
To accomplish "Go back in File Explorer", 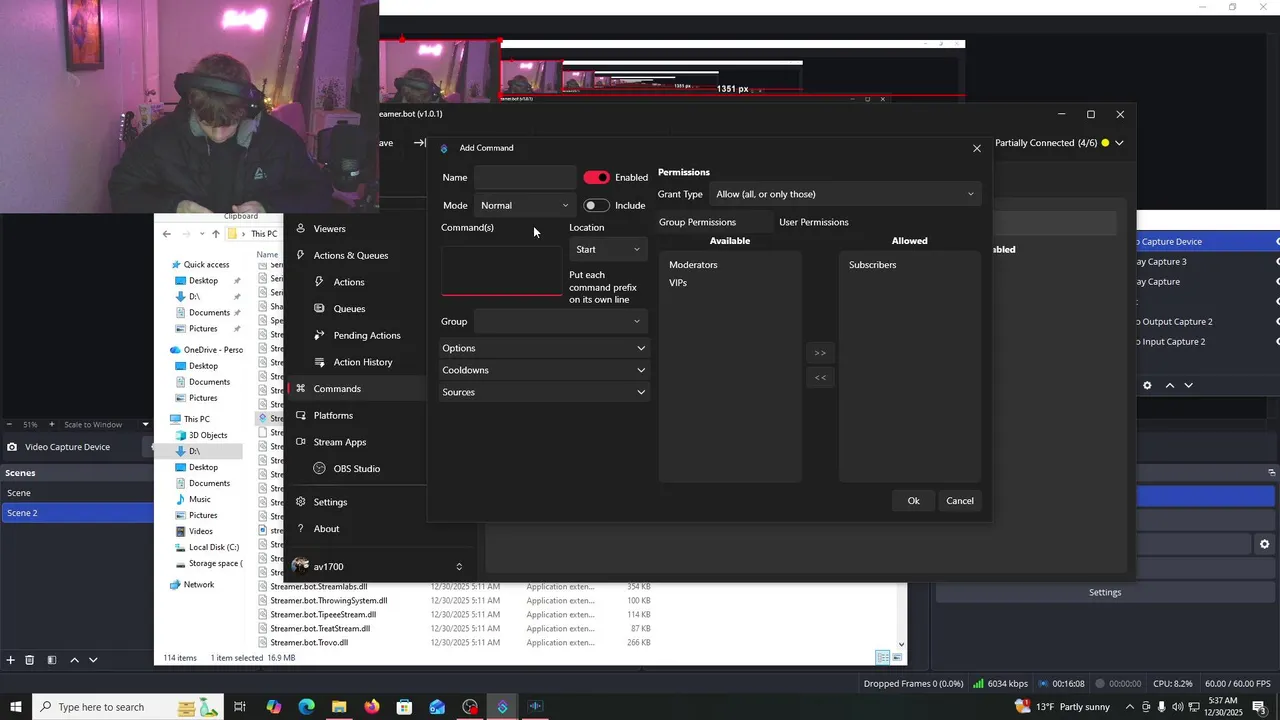I will pos(167,234).
